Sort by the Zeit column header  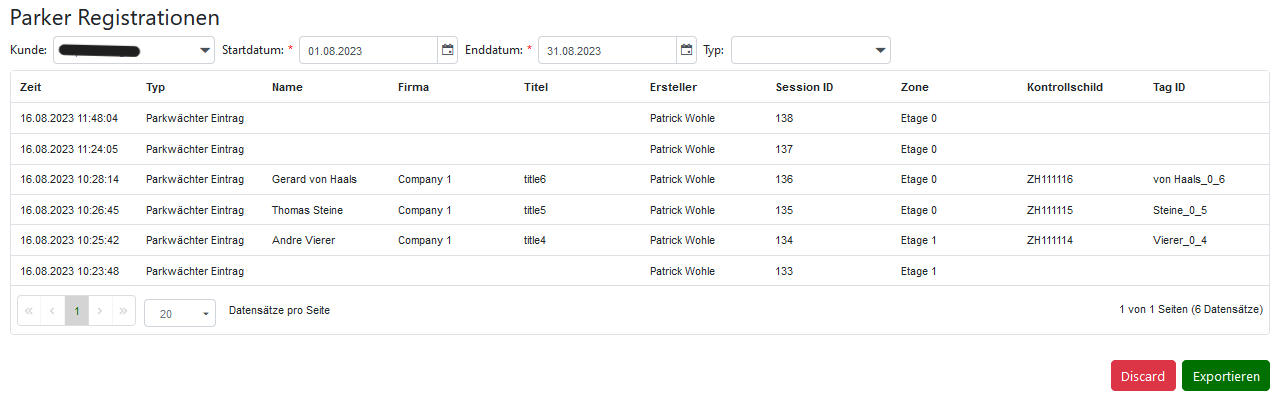point(30,87)
